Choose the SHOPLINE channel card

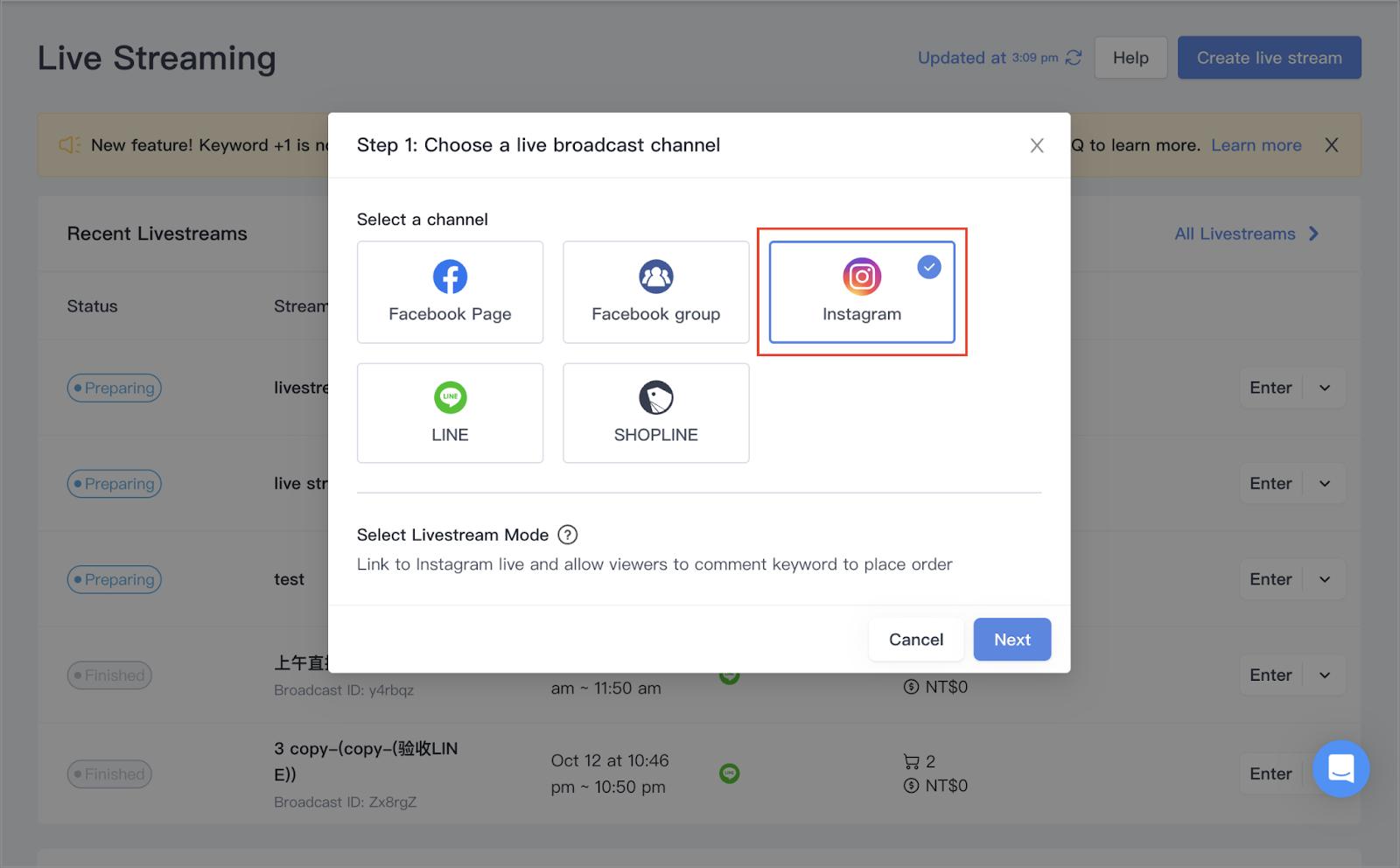click(655, 413)
